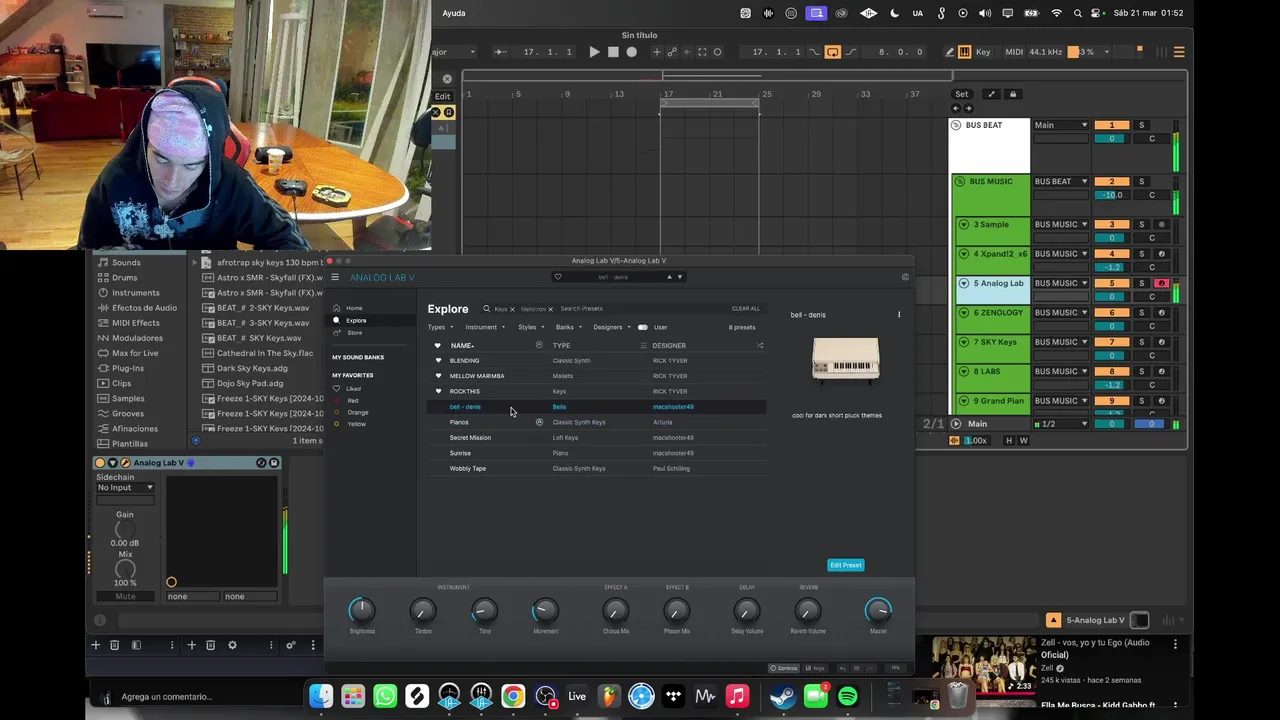Open WhatsApp in the Dock
Screen dimensions: 1280x720
[385, 696]
